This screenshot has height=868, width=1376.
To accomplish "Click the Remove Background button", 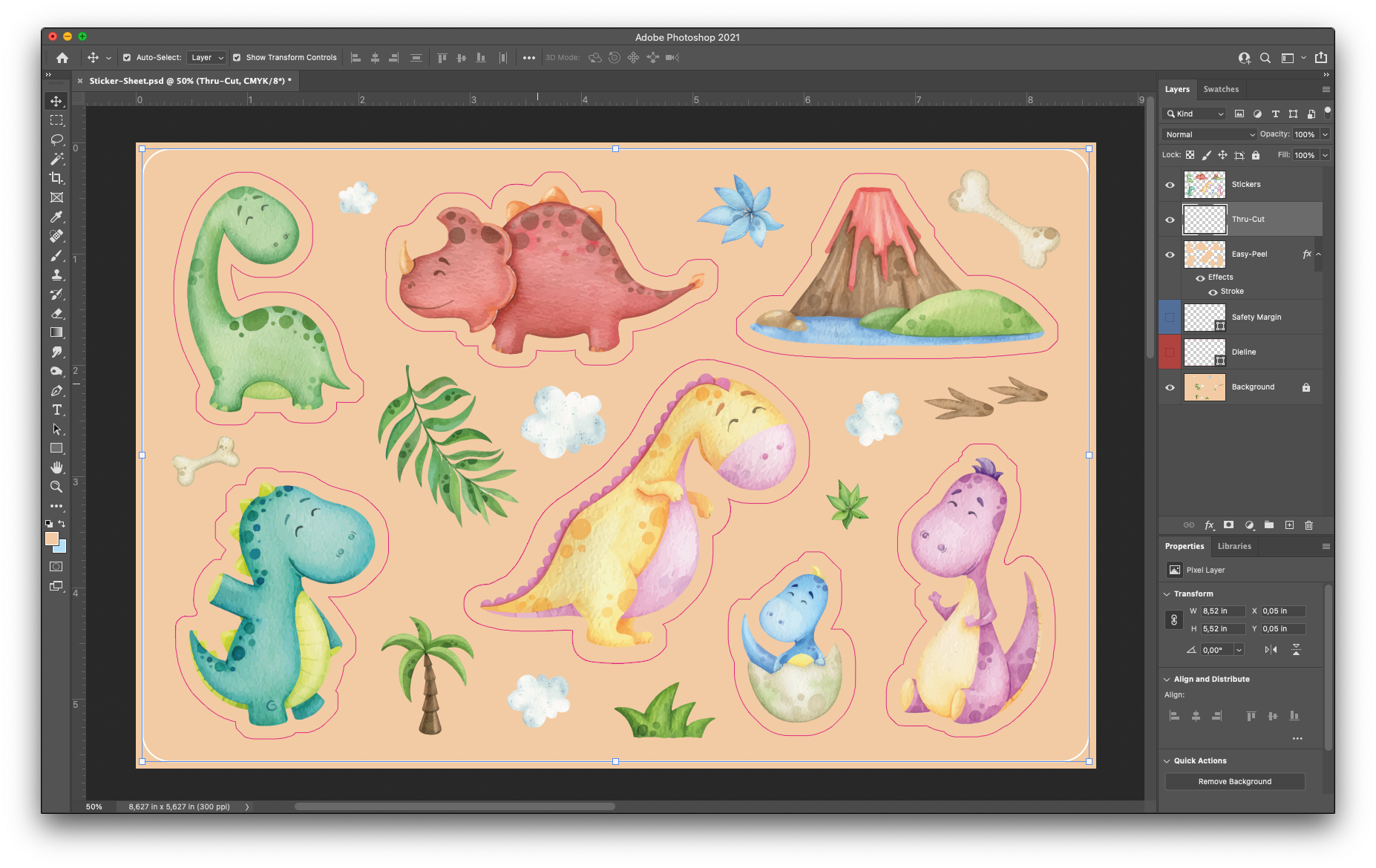I will click(1234, 781).
